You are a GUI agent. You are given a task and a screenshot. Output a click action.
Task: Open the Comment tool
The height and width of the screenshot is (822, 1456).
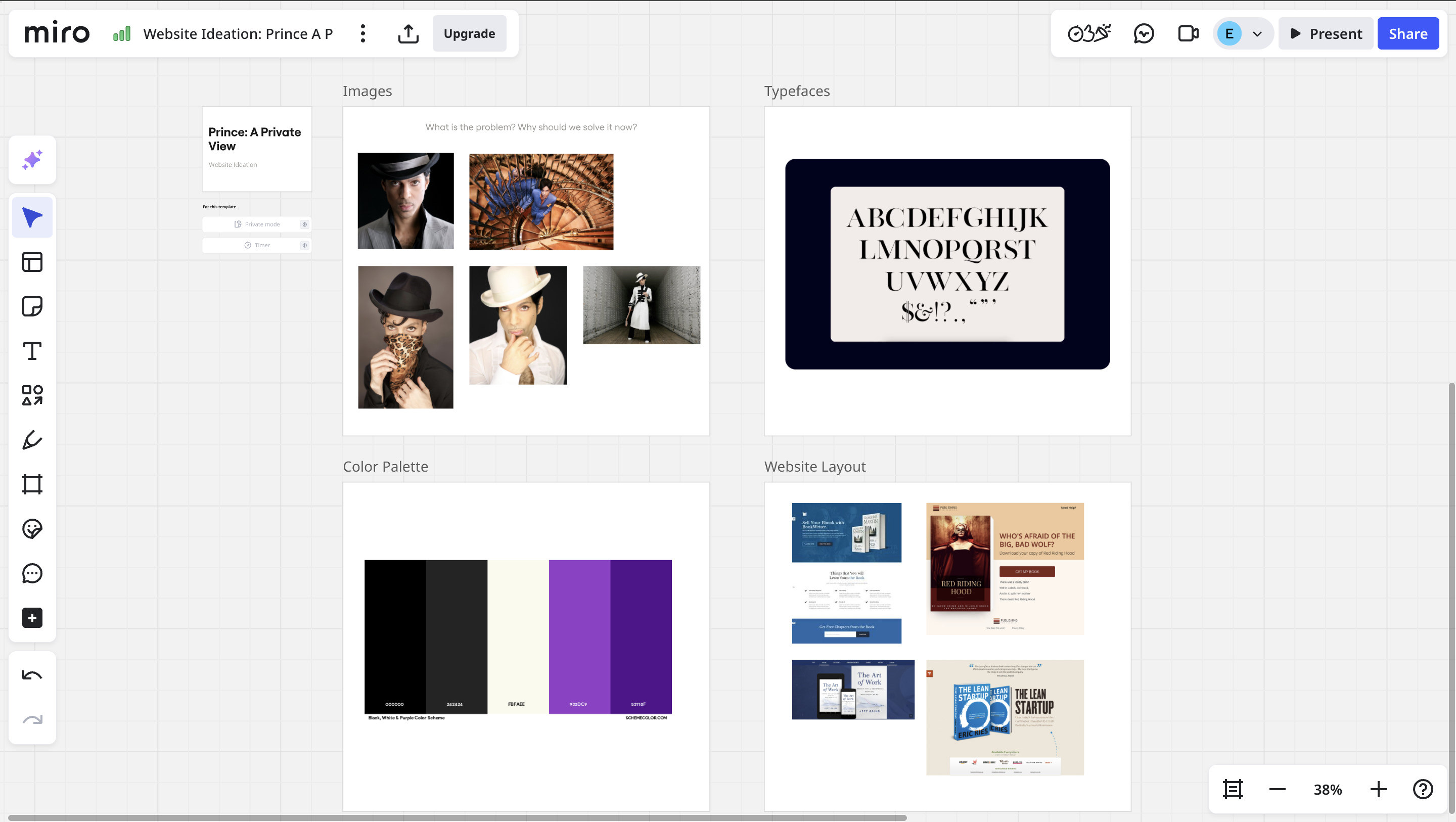(32, 573)
